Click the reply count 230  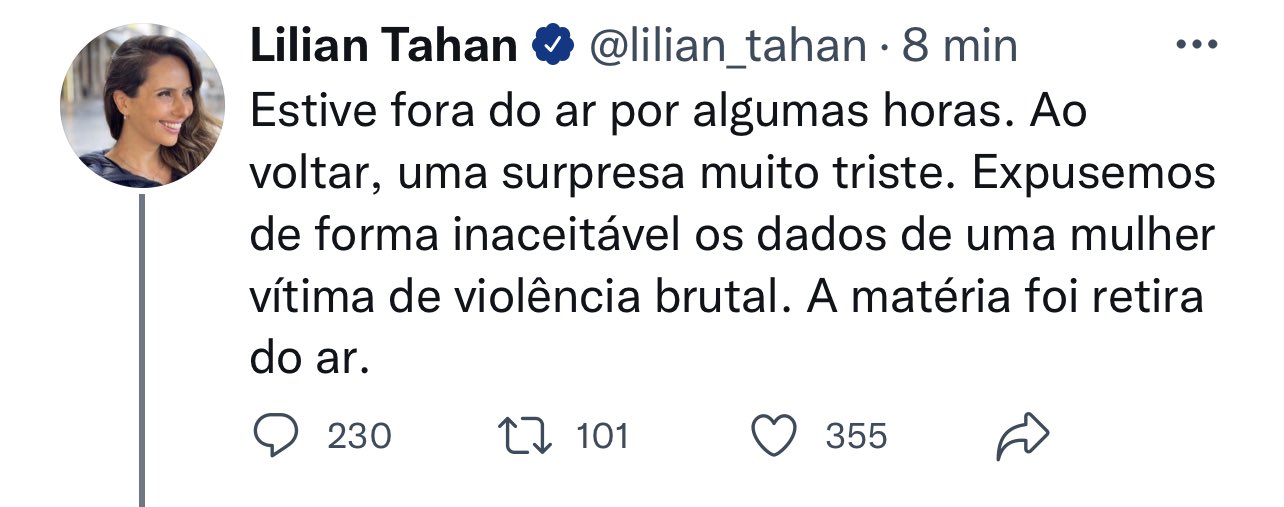point(359,437)
